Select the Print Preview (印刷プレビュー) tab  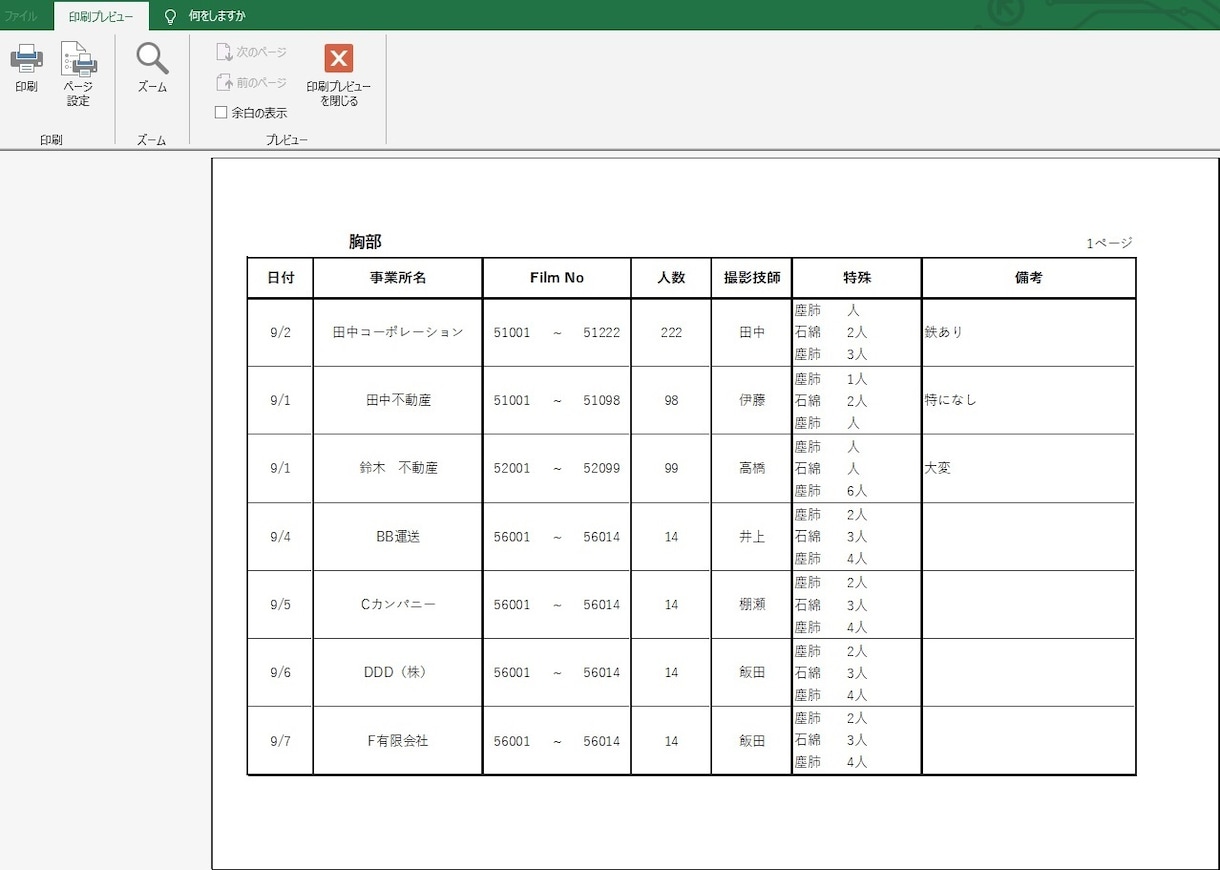[x=101, y=16]
